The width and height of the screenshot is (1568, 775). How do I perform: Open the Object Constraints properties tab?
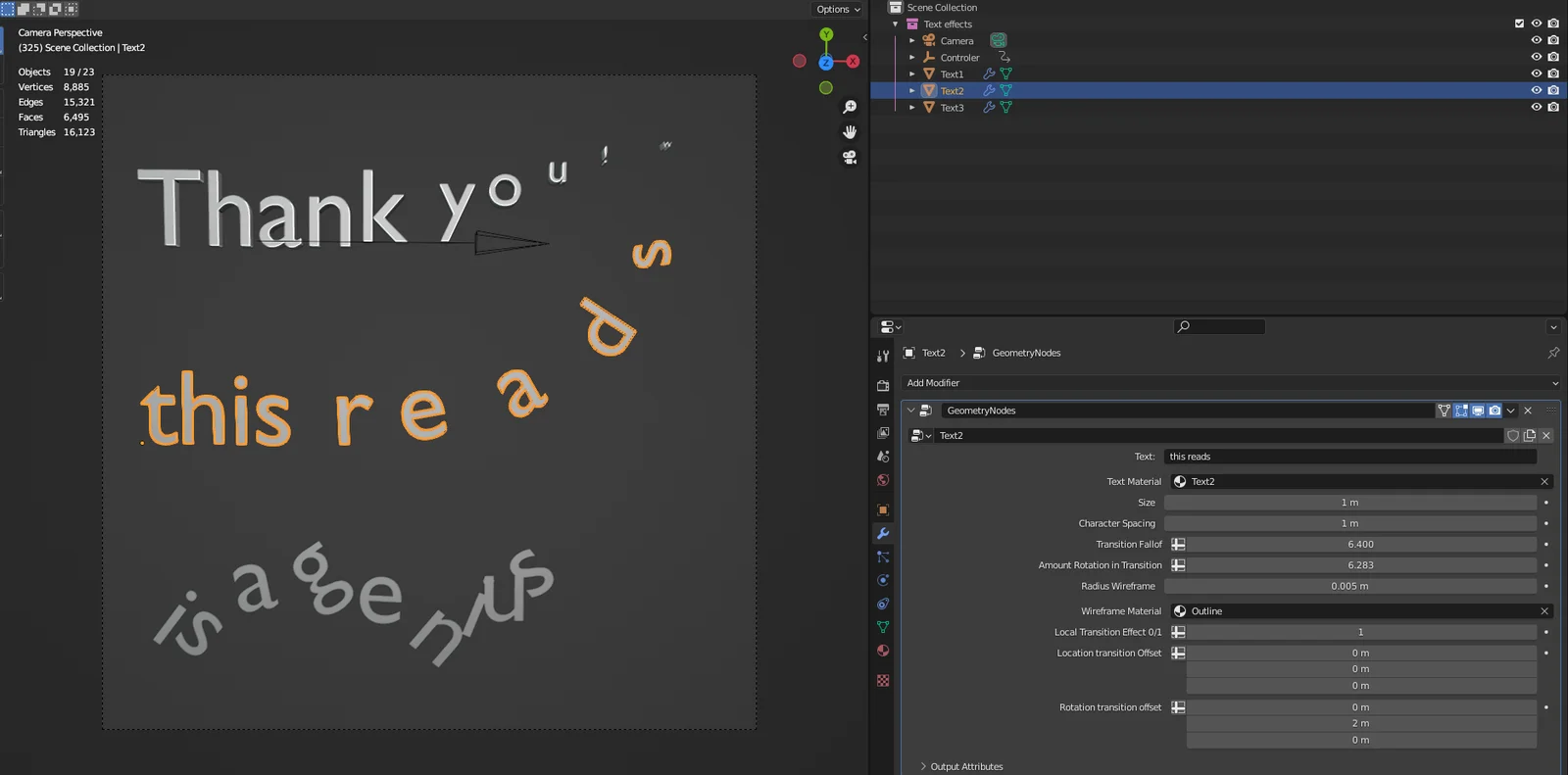(x=883, y=604)
